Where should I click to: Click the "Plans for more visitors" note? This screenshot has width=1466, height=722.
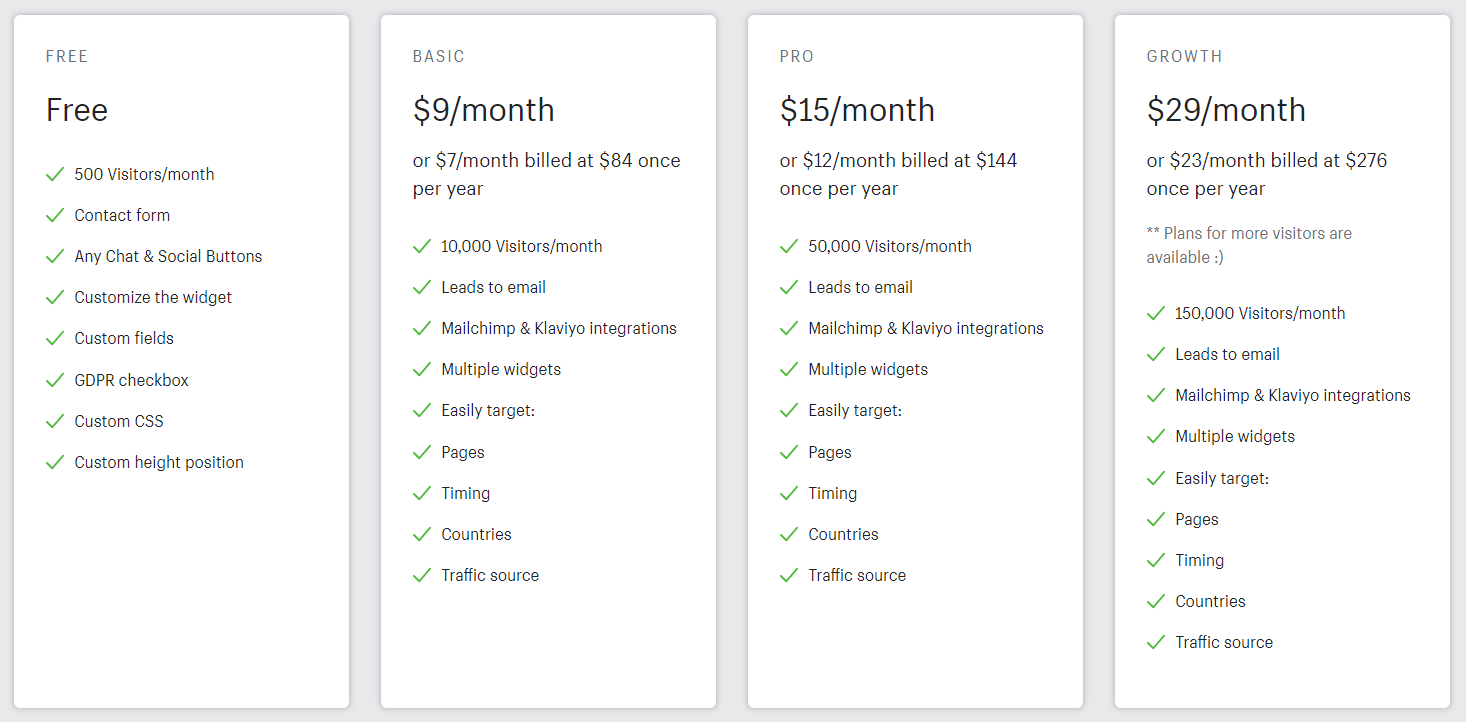[1249, 245]
